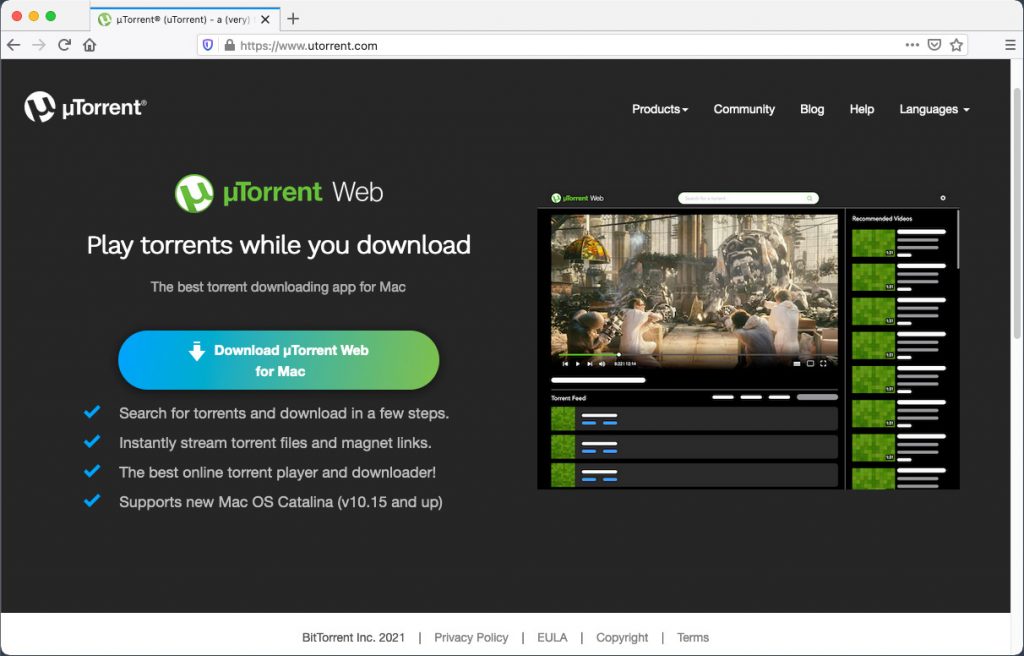The image size is (1024, 656).
Task: Click 'Play torrents while you download' heading
Action: point(279,245)
